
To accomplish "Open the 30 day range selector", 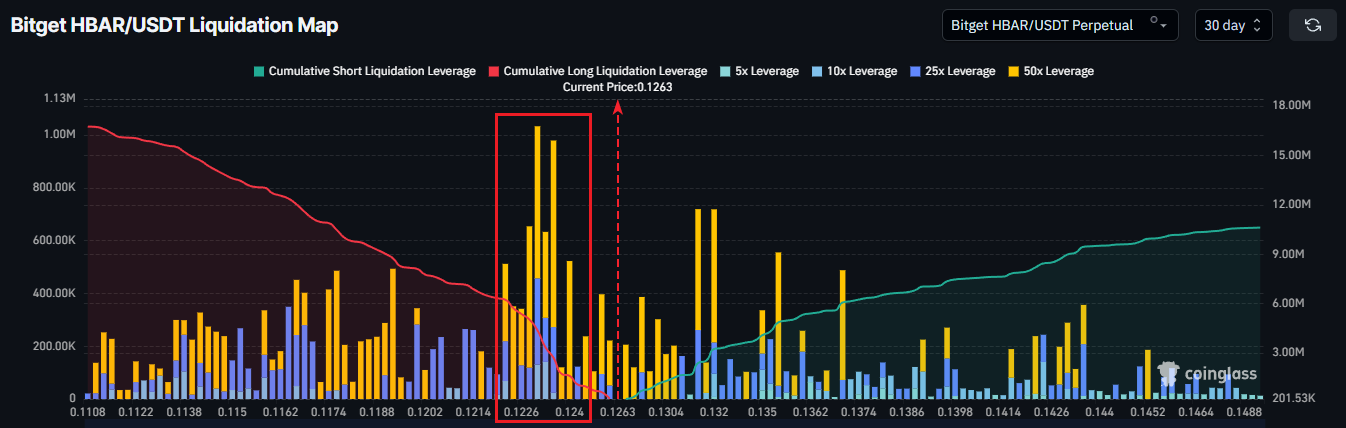I will point(1233,25).
